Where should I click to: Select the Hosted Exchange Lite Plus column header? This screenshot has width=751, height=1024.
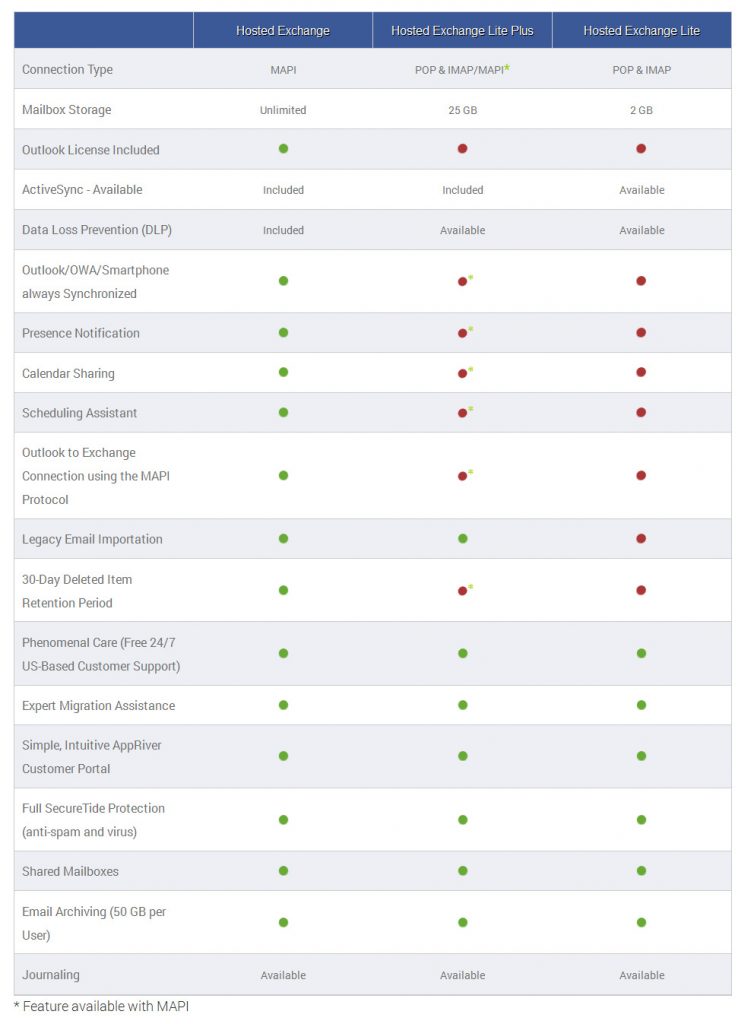[x=462, y=30]
